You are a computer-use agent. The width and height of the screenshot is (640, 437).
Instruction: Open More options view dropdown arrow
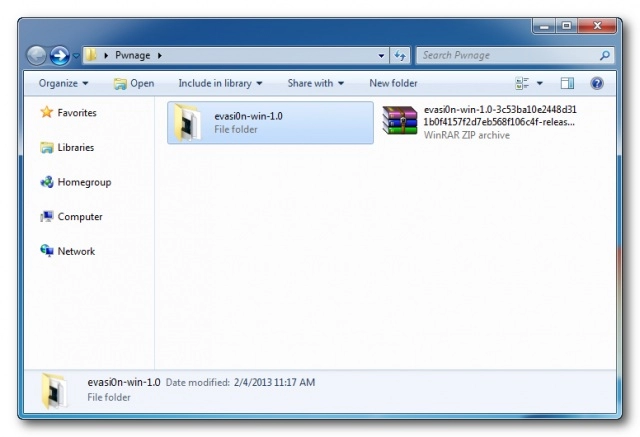[540, 83]
